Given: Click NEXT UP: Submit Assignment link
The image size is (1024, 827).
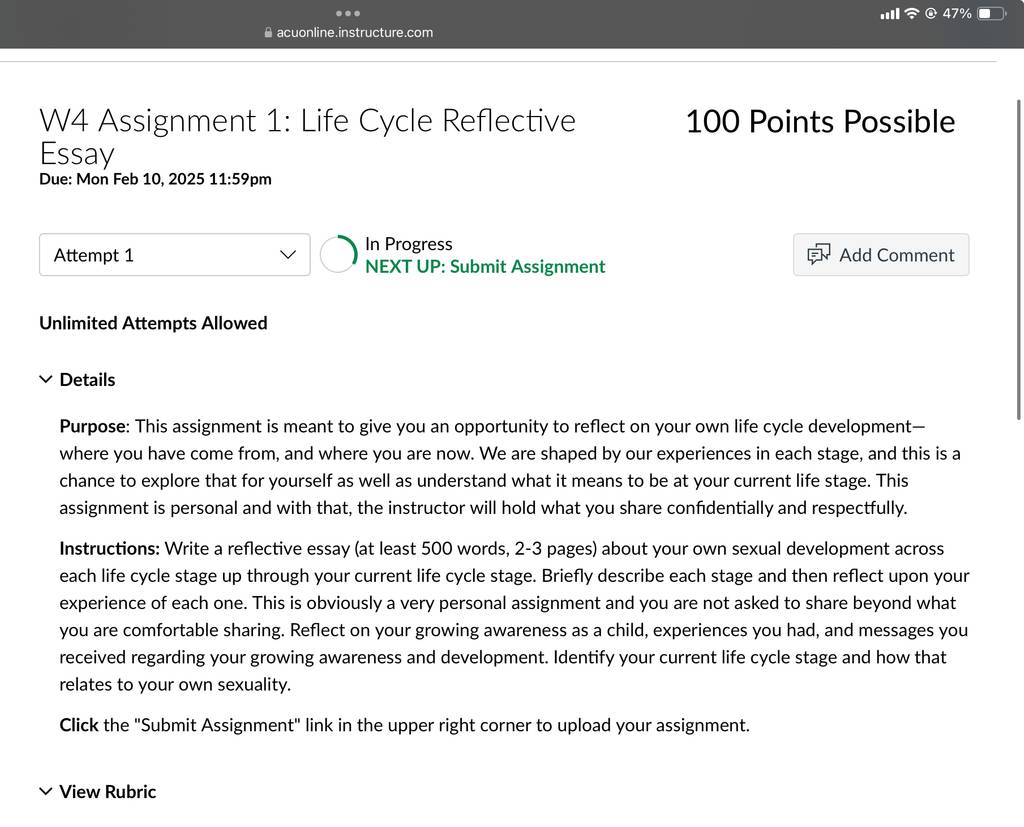Looking at the screenshot, I should (485, 267).
